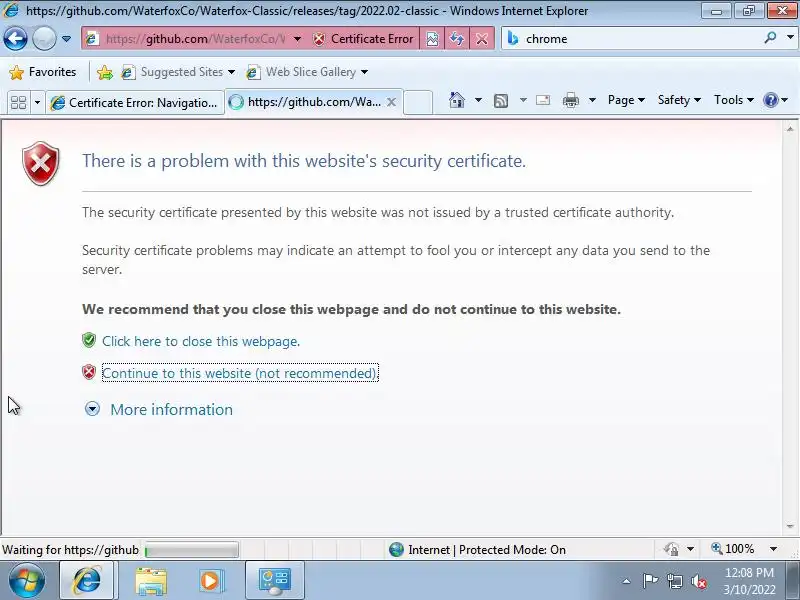
Task: Open the Windows Start menu
Action: coord(27,580)
